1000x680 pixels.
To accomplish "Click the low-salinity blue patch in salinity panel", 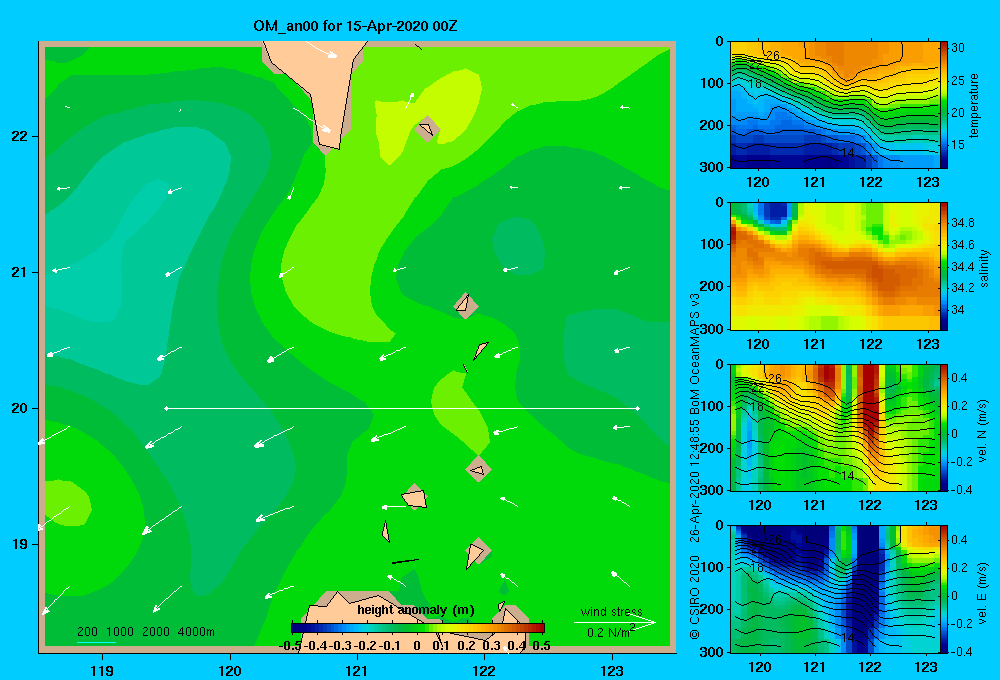I will [x=774, y=214].
